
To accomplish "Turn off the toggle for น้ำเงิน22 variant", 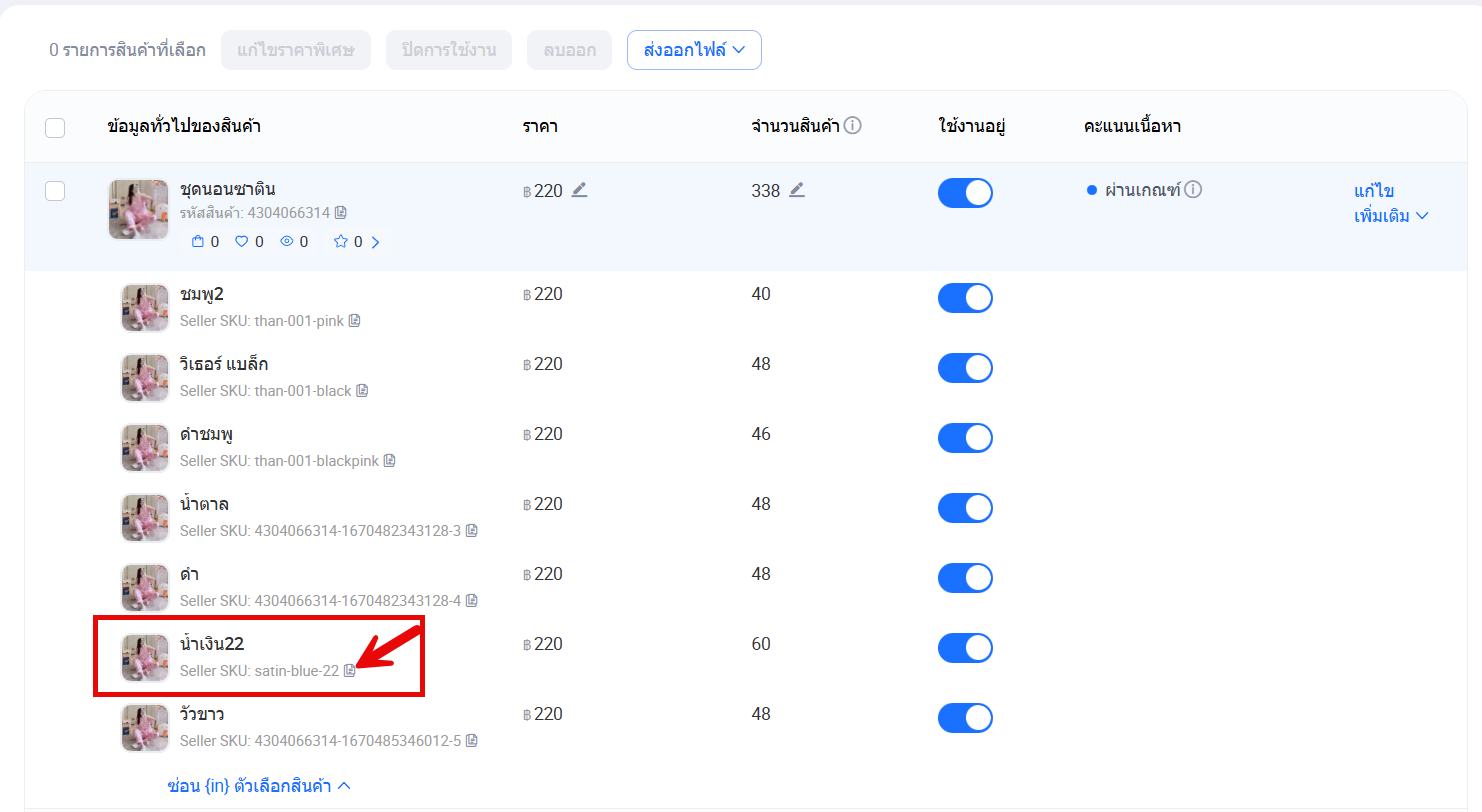I will click(x=965, y=648).
